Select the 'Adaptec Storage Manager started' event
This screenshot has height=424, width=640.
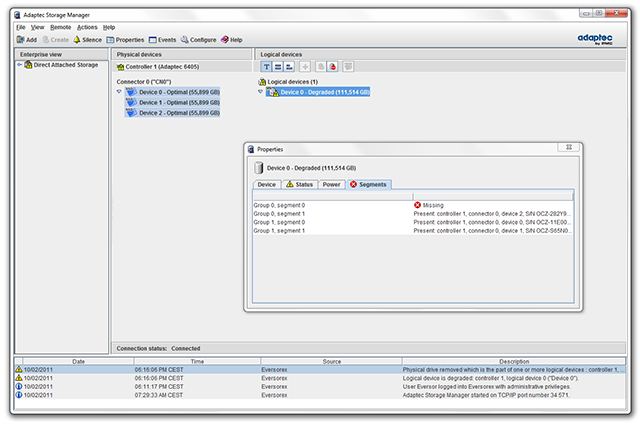pos(320,395)
